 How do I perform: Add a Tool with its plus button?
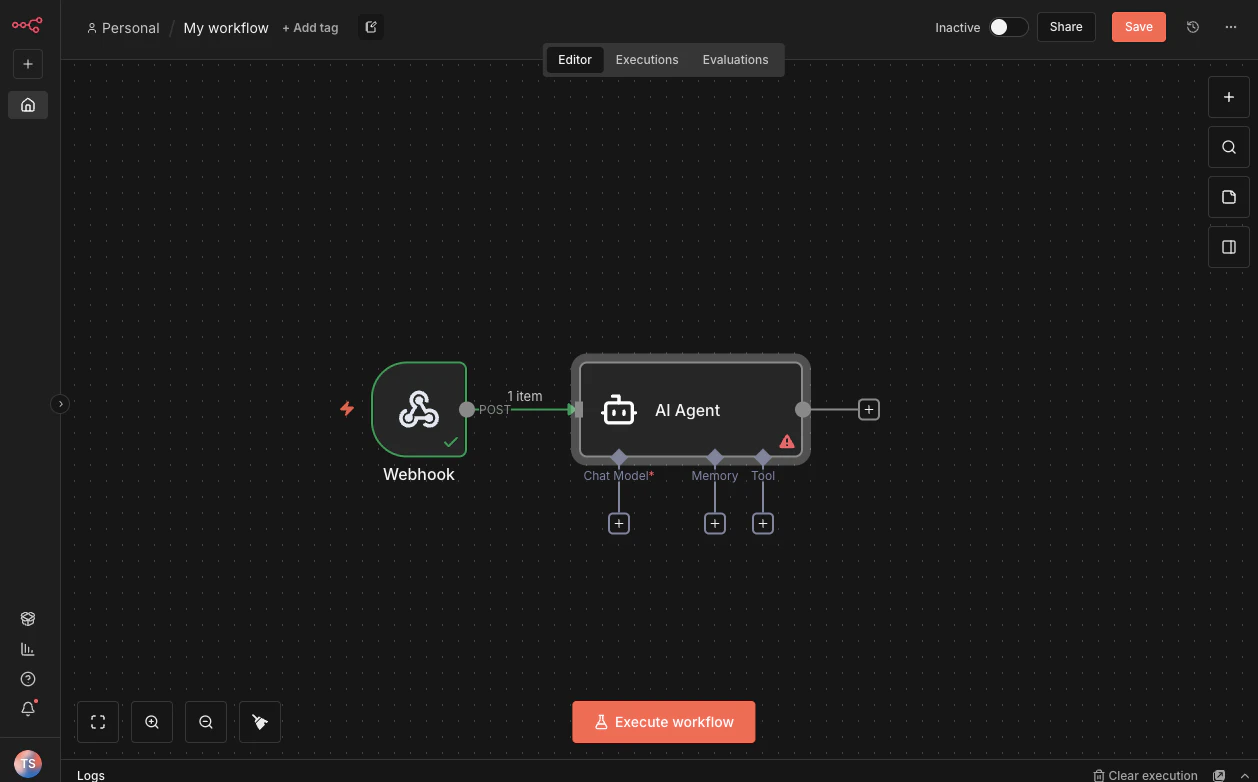tap(763, 523)
